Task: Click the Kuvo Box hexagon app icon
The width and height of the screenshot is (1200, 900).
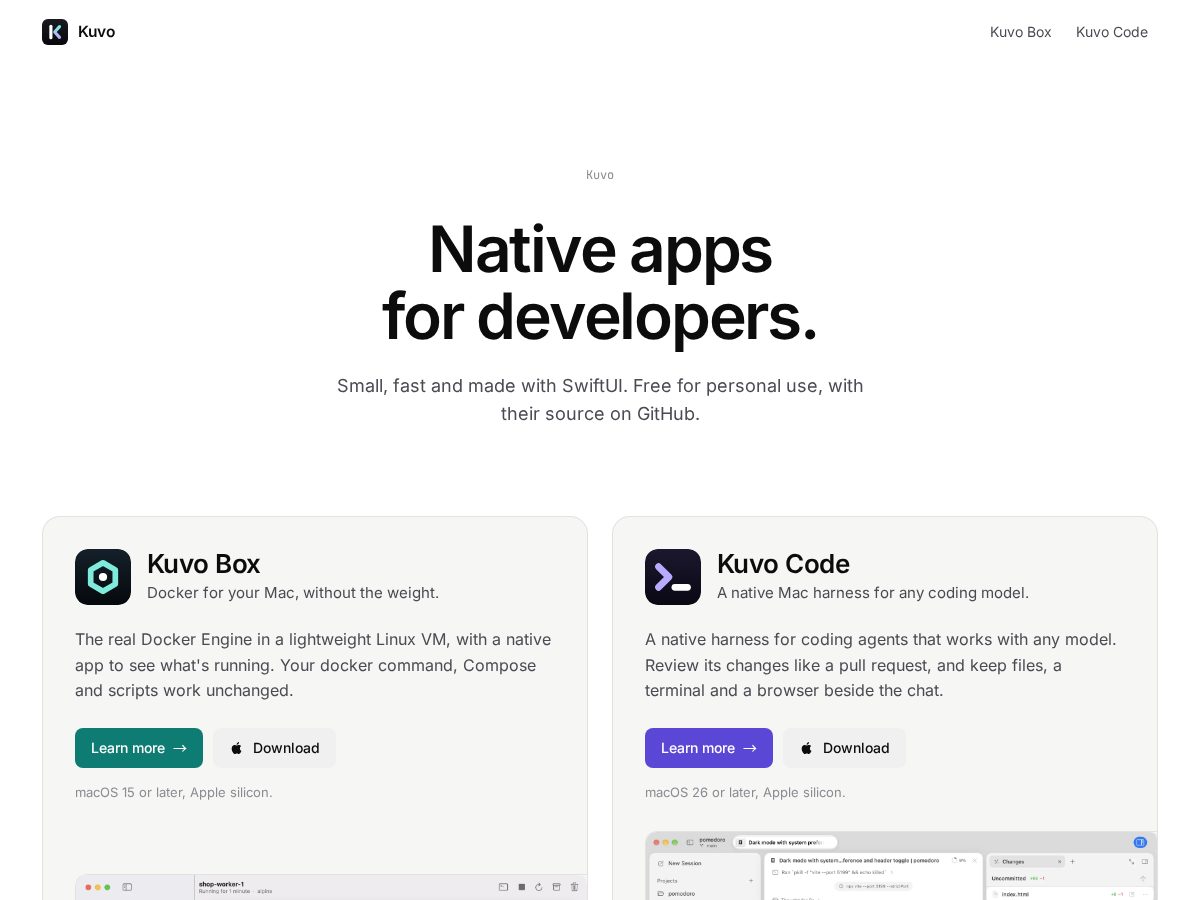Action: pos(103,577)
